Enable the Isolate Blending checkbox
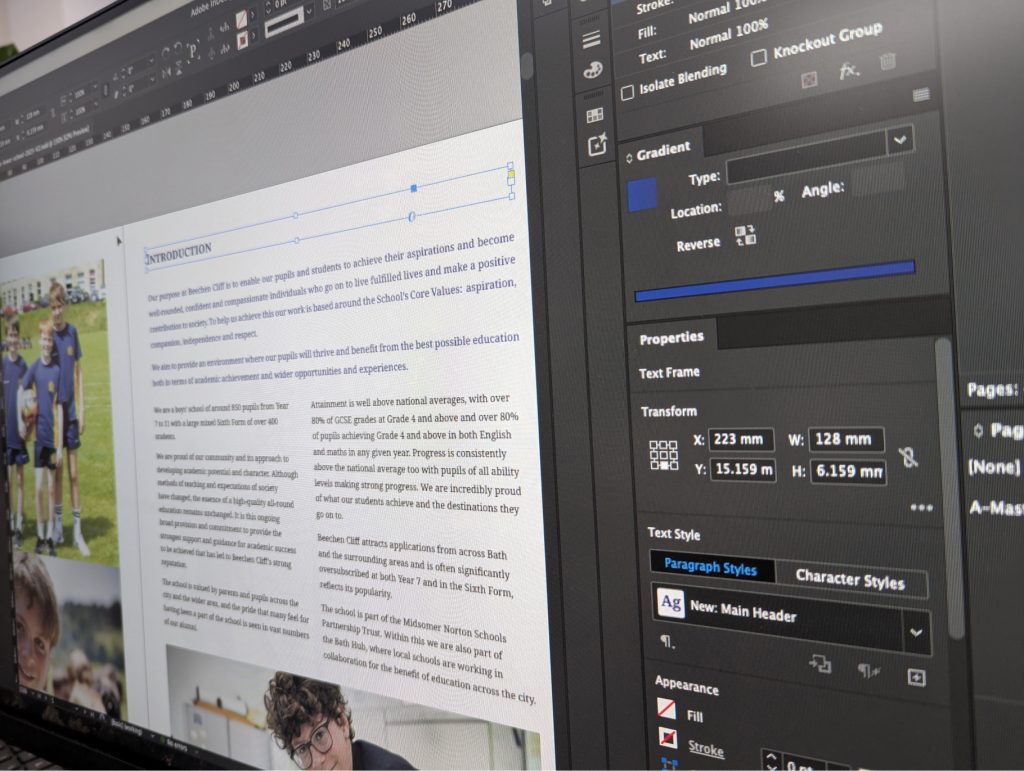Viewport: 1024px width, 771px height. (x=628, y=92)
